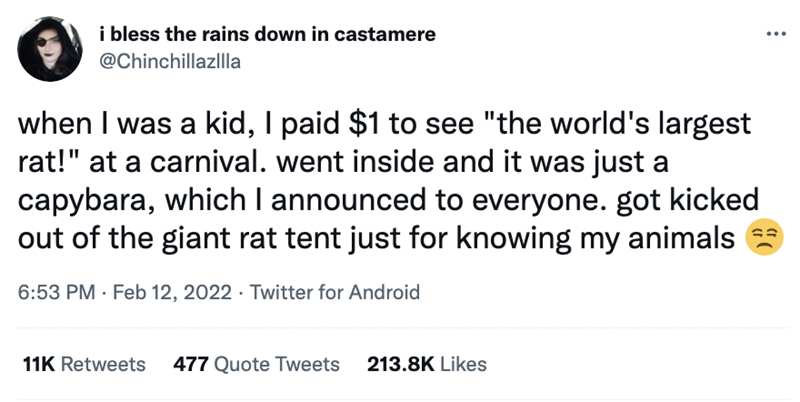The height and width of the screenshot is (402, 800).
Task: Click the tweet author's profile avatar
Action: 49,48
